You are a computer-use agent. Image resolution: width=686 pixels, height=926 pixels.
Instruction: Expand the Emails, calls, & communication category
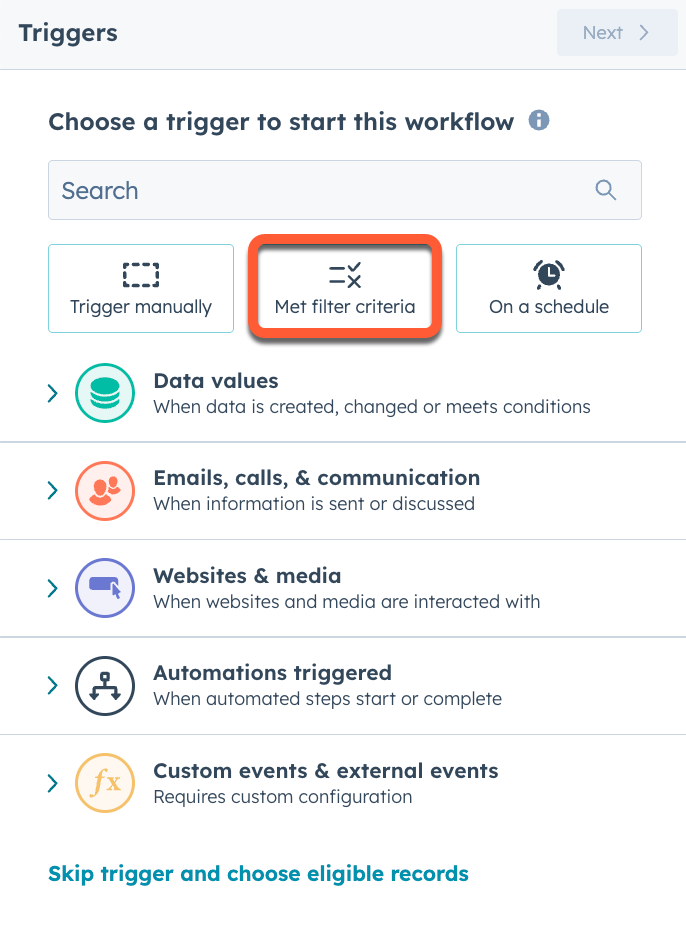click(52, 491)
